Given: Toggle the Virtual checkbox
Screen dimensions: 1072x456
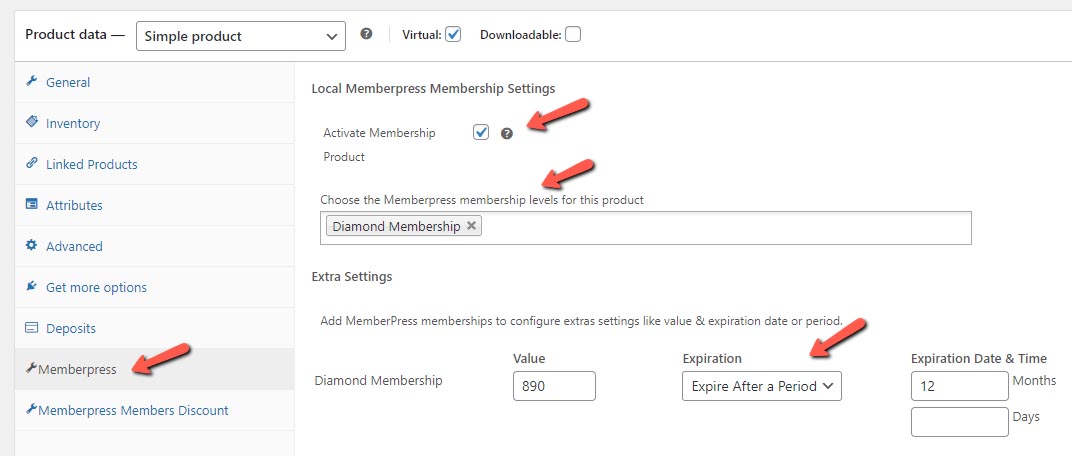Looking at the screenshot, I should tap(453, 34).
